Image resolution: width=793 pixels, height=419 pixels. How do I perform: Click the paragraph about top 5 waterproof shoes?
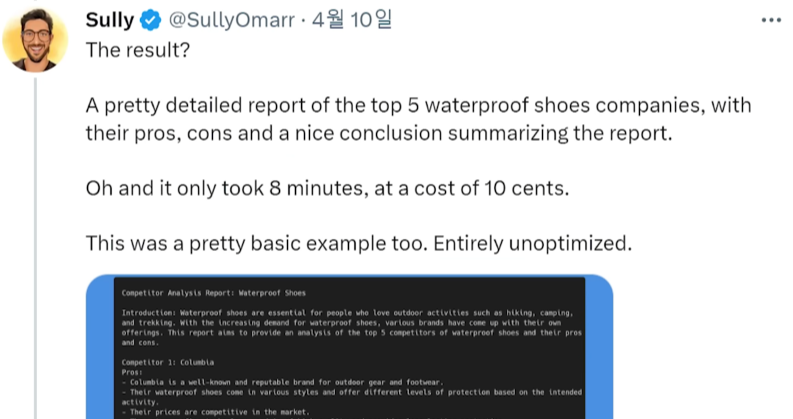(418, 120)
